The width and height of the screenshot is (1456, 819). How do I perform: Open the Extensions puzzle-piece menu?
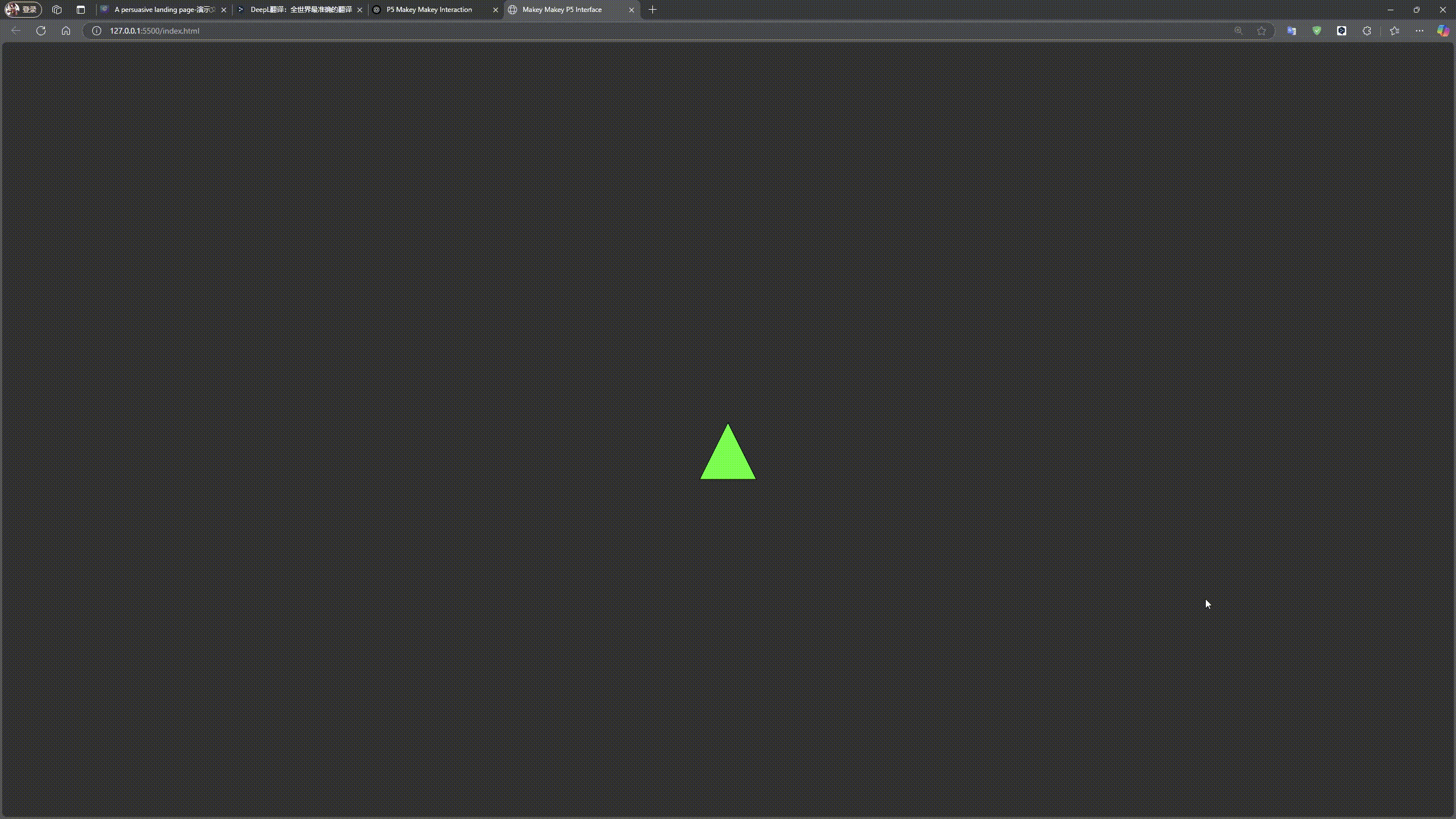[1366, 31]
